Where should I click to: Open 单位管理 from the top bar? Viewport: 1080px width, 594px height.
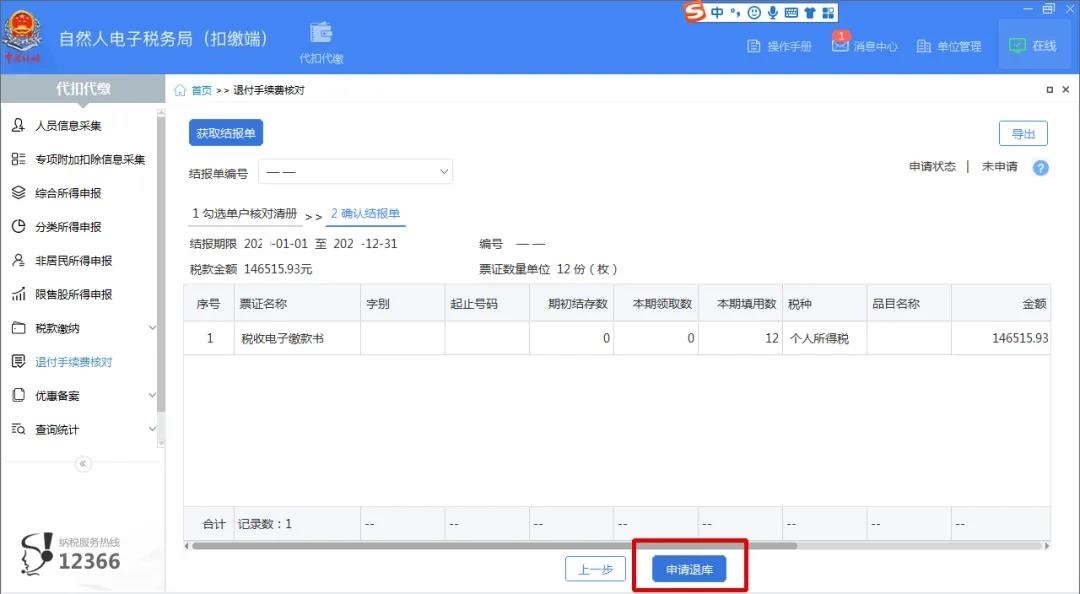[x=924, y=46]
